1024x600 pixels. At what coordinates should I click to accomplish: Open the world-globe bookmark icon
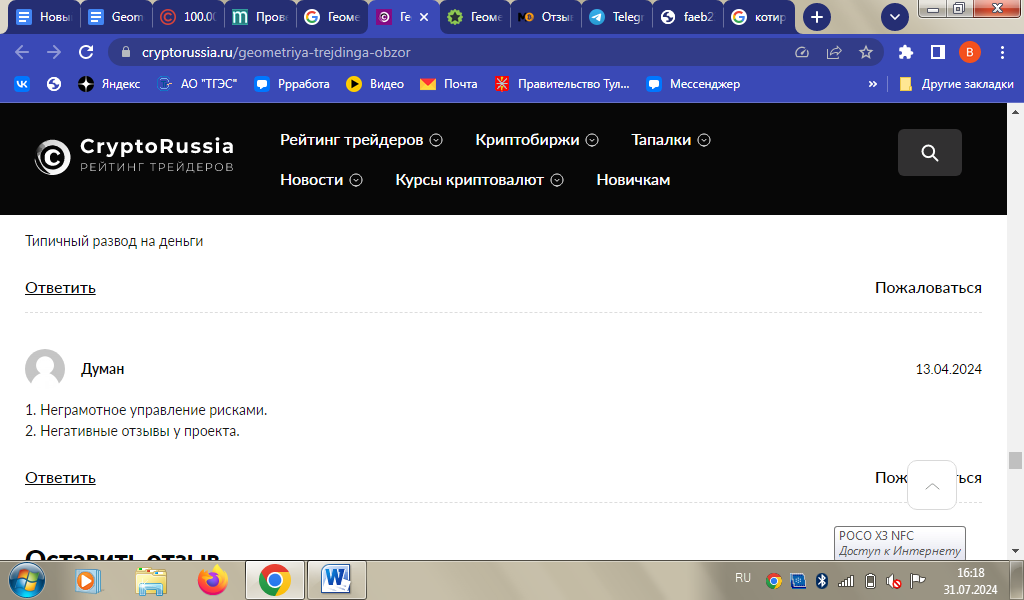pyautogui.click(x=54, y=84)
